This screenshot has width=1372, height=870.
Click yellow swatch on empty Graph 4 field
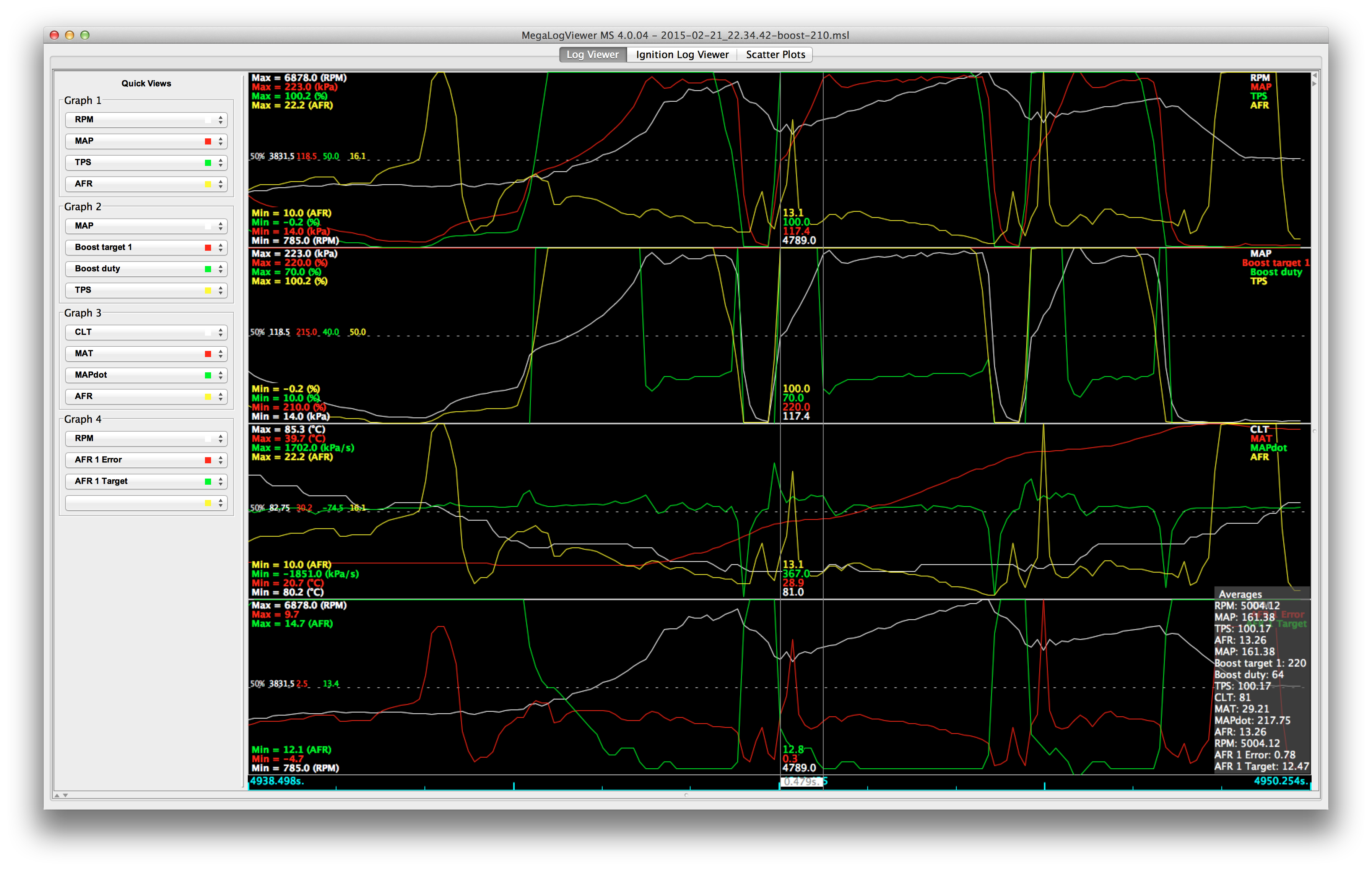[x=208, y=503]
